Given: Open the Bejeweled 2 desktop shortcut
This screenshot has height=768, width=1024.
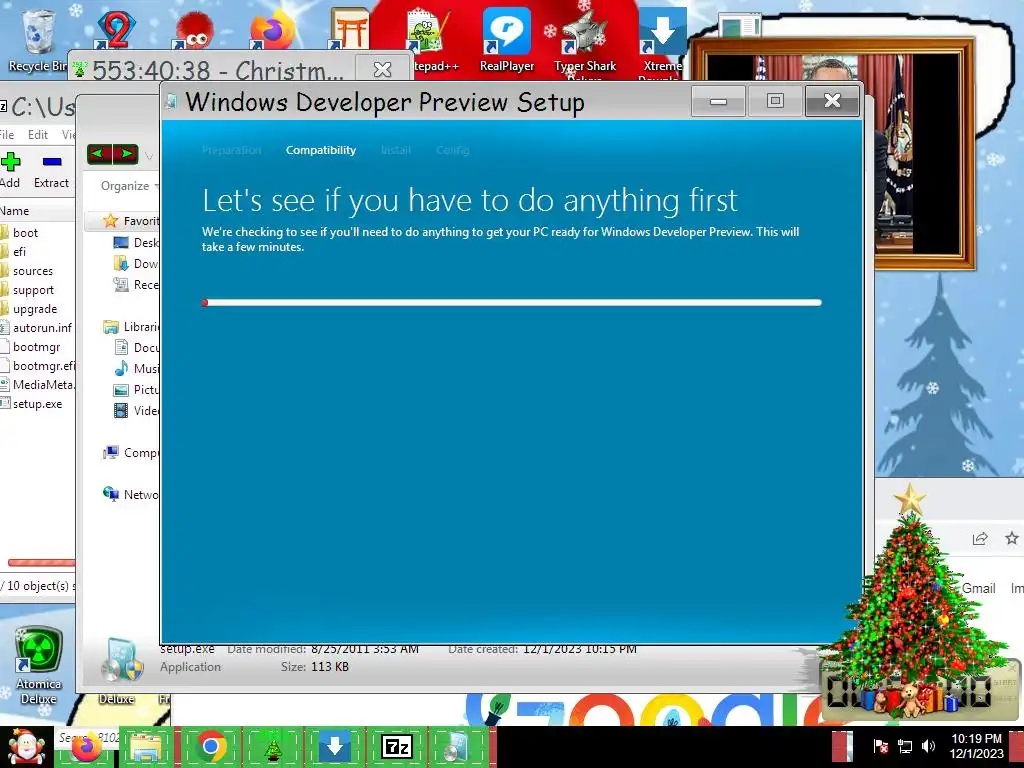Looking at the screenshot, I should [x=116, y=29].
